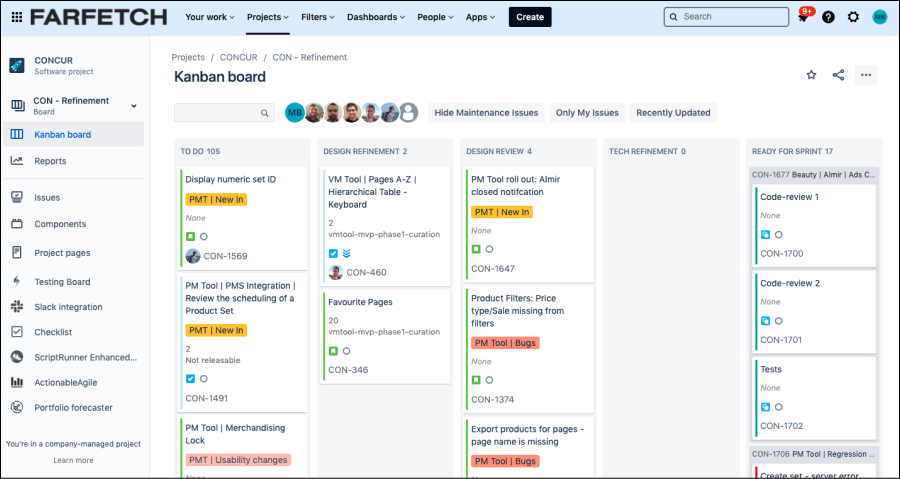Screen dimensions: 900x479
Task: Share the board via share icon
Action: [x=838, y=75]
